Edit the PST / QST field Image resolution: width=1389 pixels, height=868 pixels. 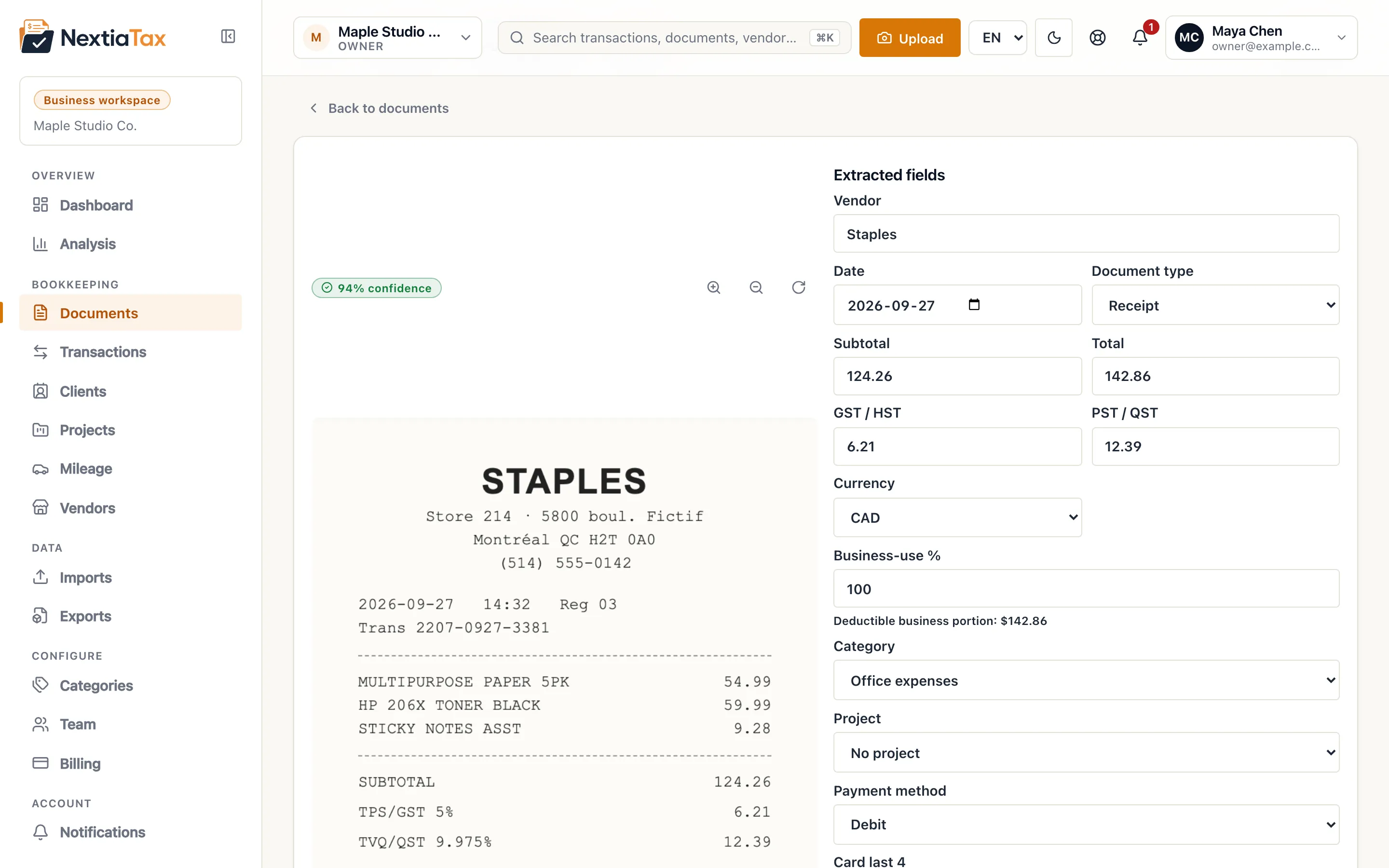(x=1215, y=446)
